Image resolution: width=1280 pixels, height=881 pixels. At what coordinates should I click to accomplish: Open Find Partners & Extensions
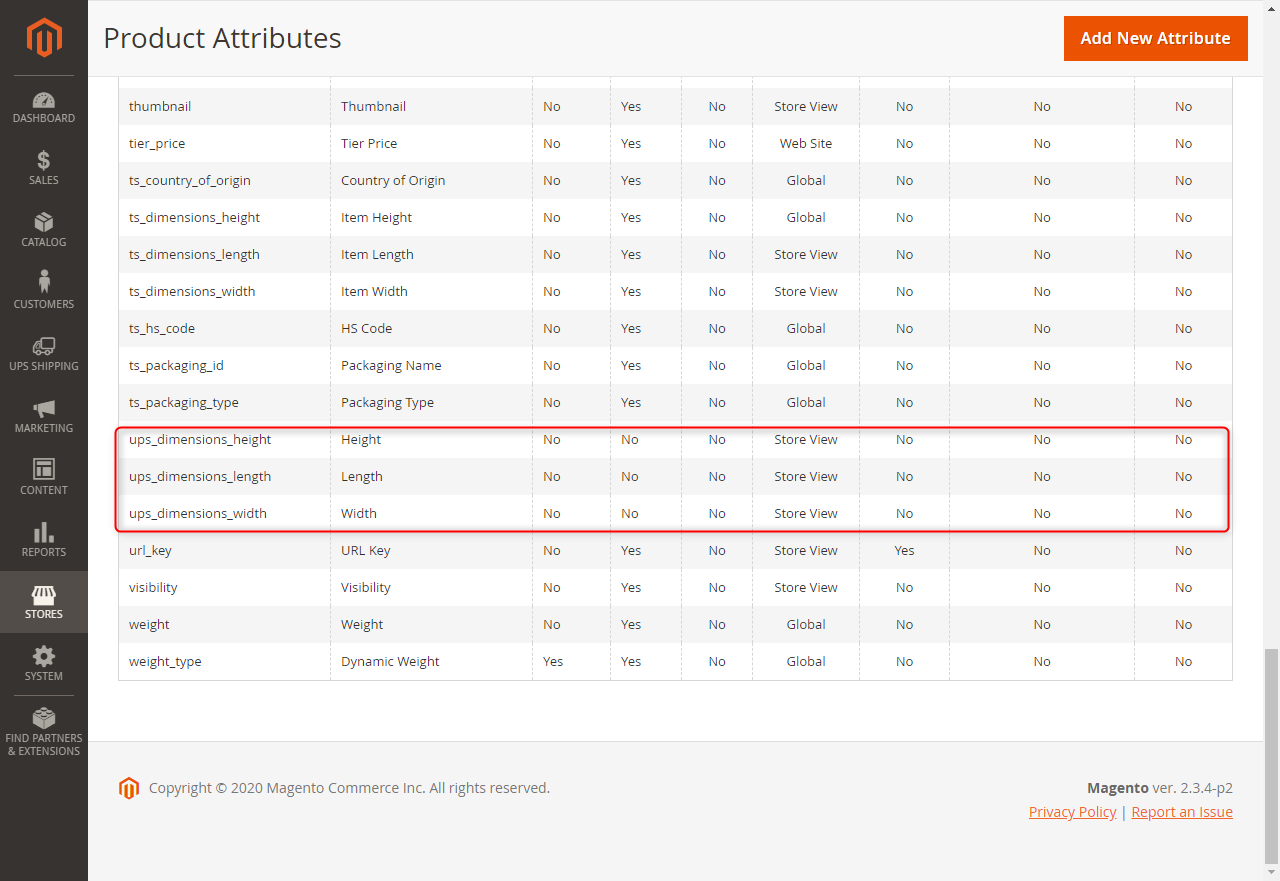pyautogui.click(x=44, y=733)
